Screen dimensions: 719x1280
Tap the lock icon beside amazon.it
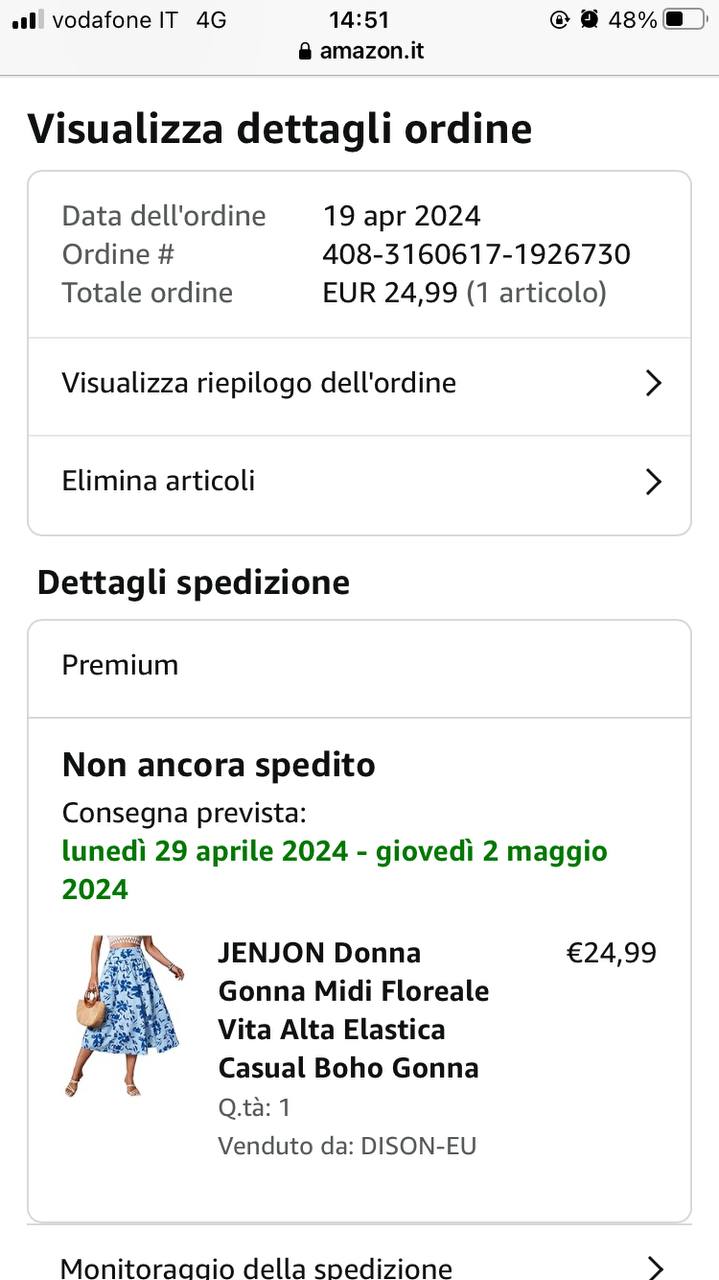coord(305,51)
